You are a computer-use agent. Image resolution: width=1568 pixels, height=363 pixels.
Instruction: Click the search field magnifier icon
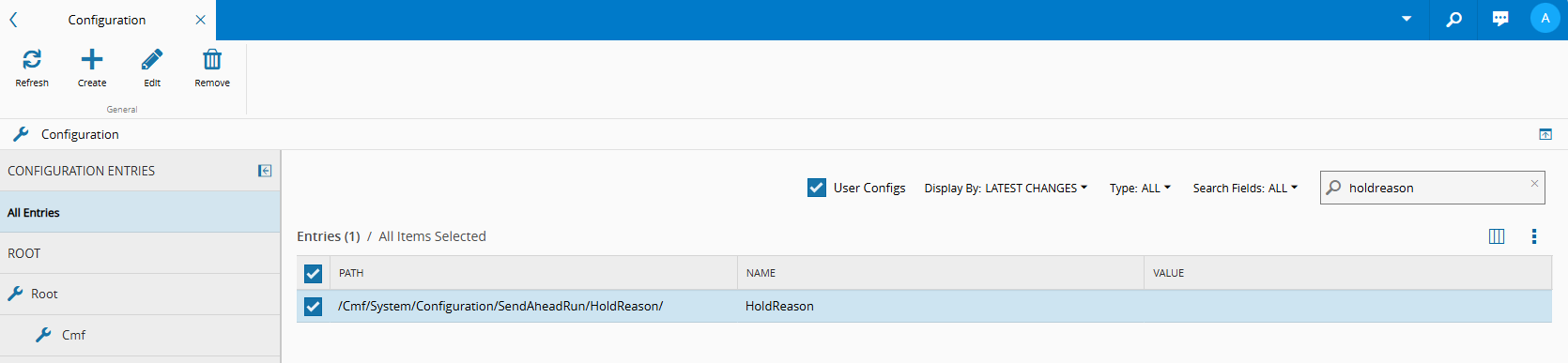click(x=1333, y=188)
